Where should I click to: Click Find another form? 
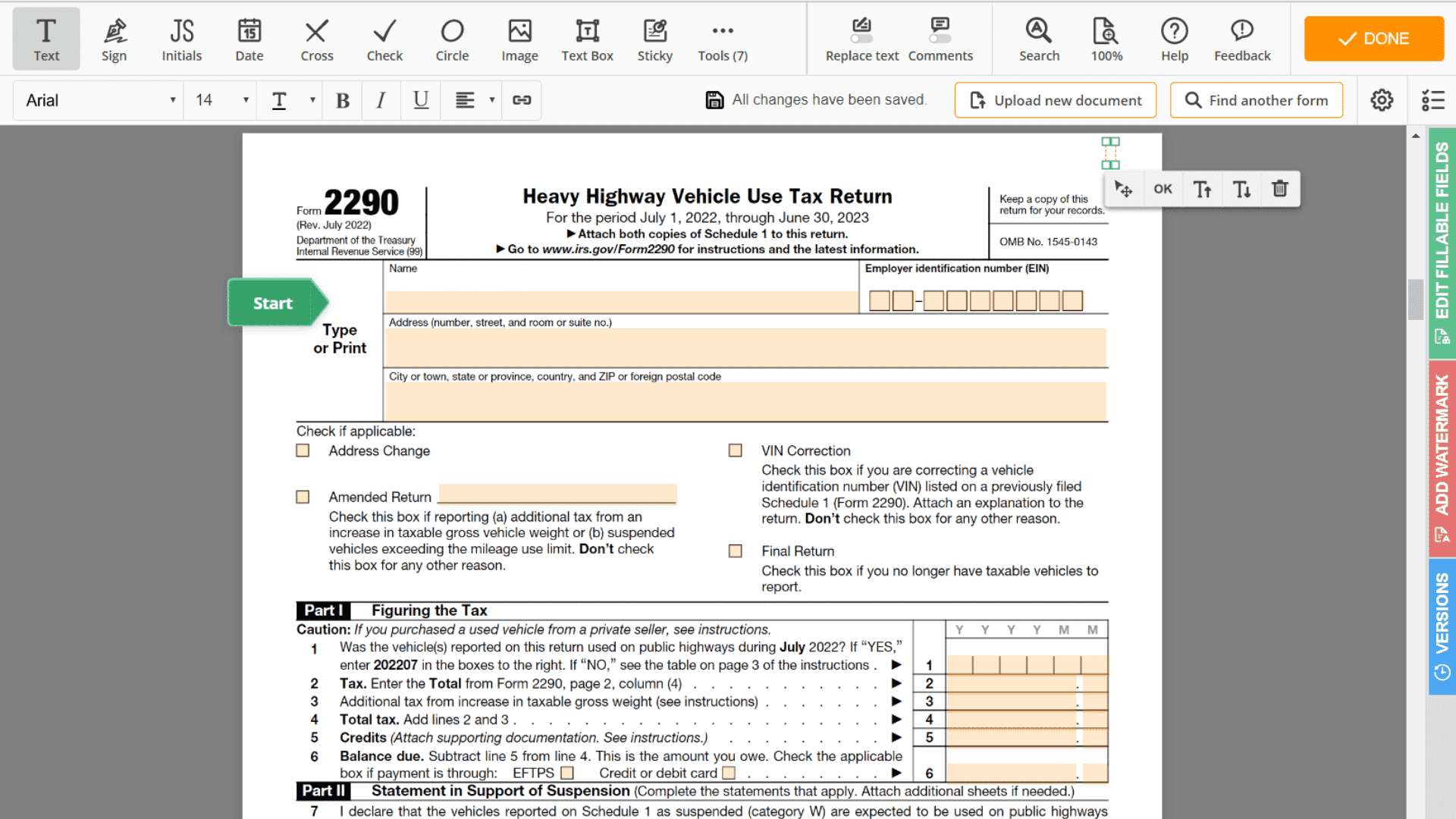(x=1257, y=100)
